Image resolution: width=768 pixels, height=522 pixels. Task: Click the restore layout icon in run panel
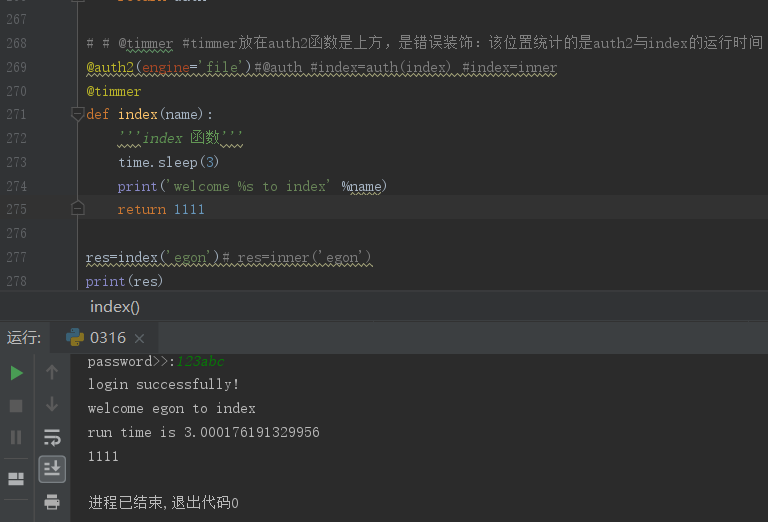tap(16, 478)
